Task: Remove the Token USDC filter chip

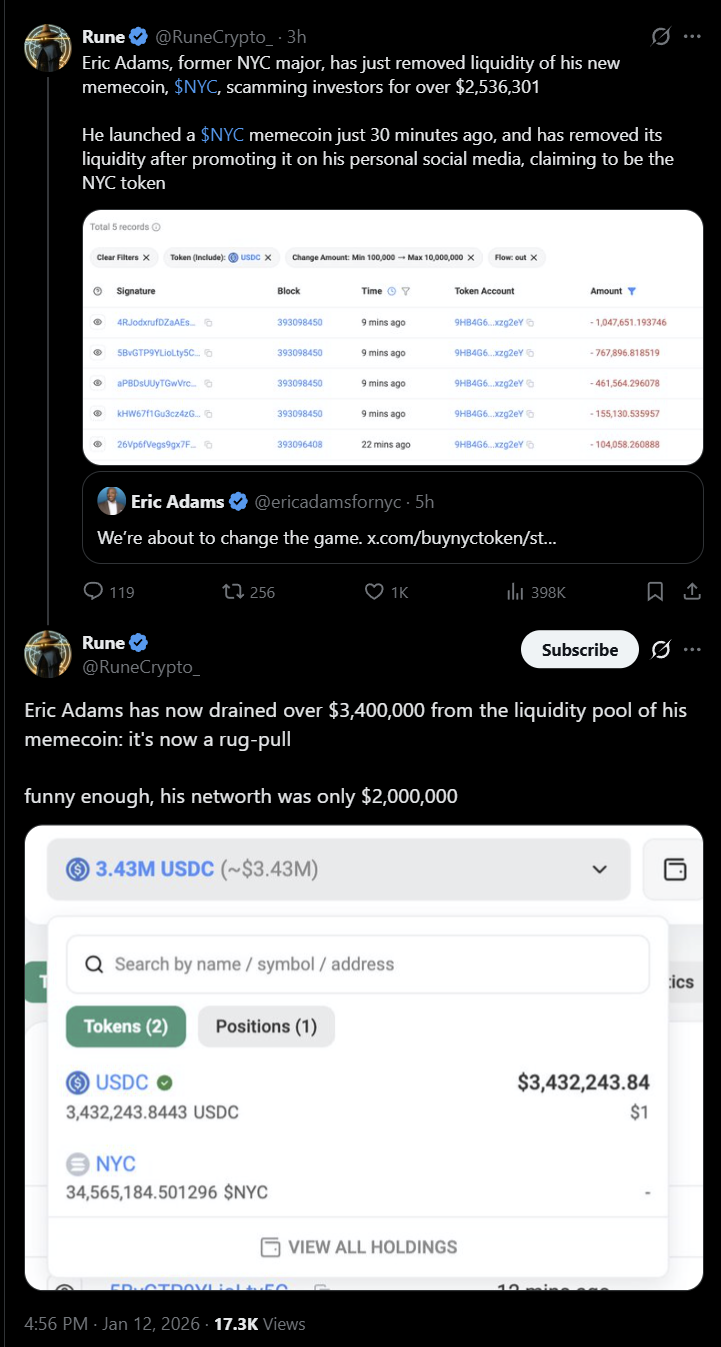Action: tap(268, 258)
